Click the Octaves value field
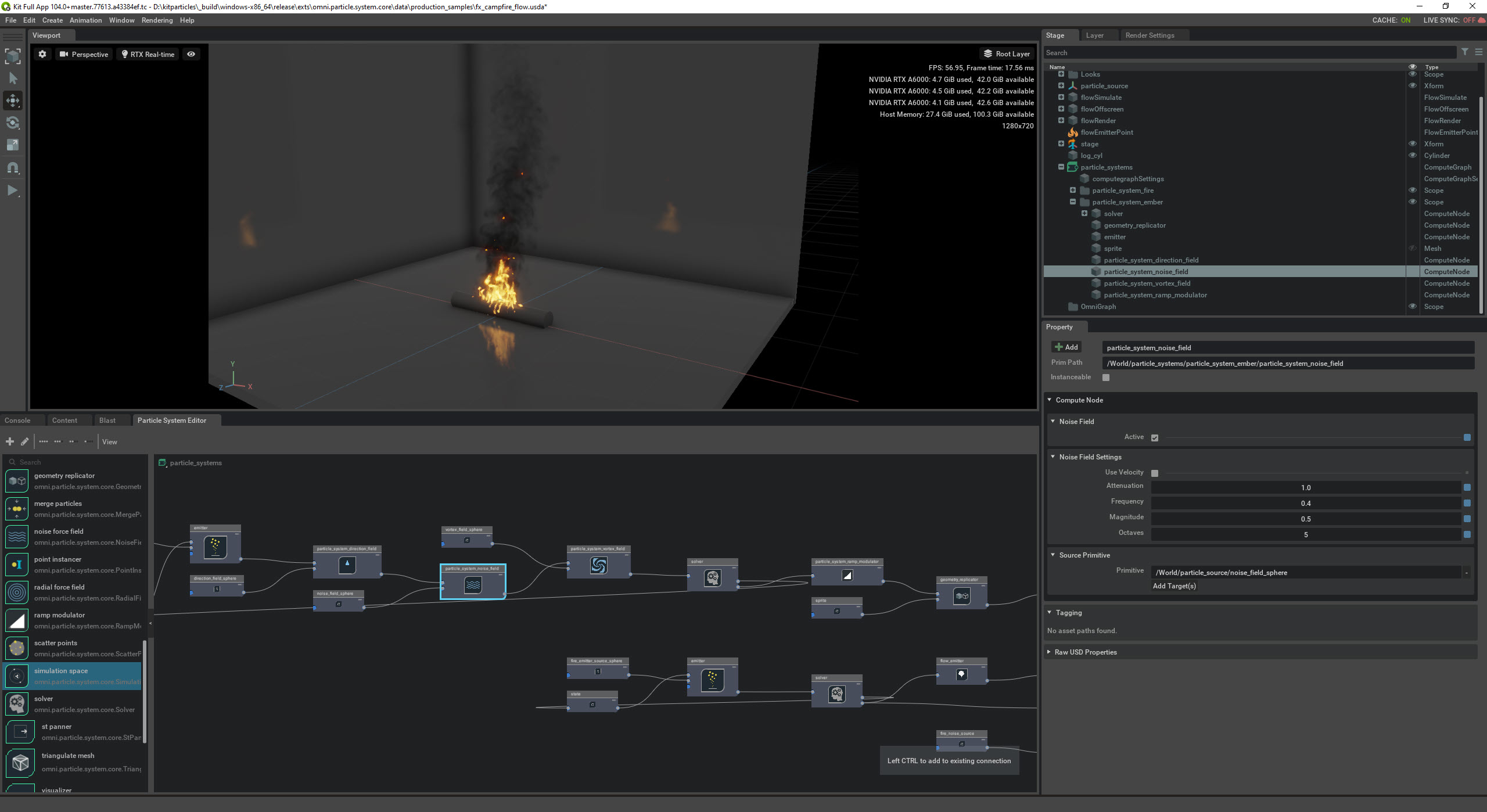Viewport: 1487px width, 812px height. [x=1305, y=535]
